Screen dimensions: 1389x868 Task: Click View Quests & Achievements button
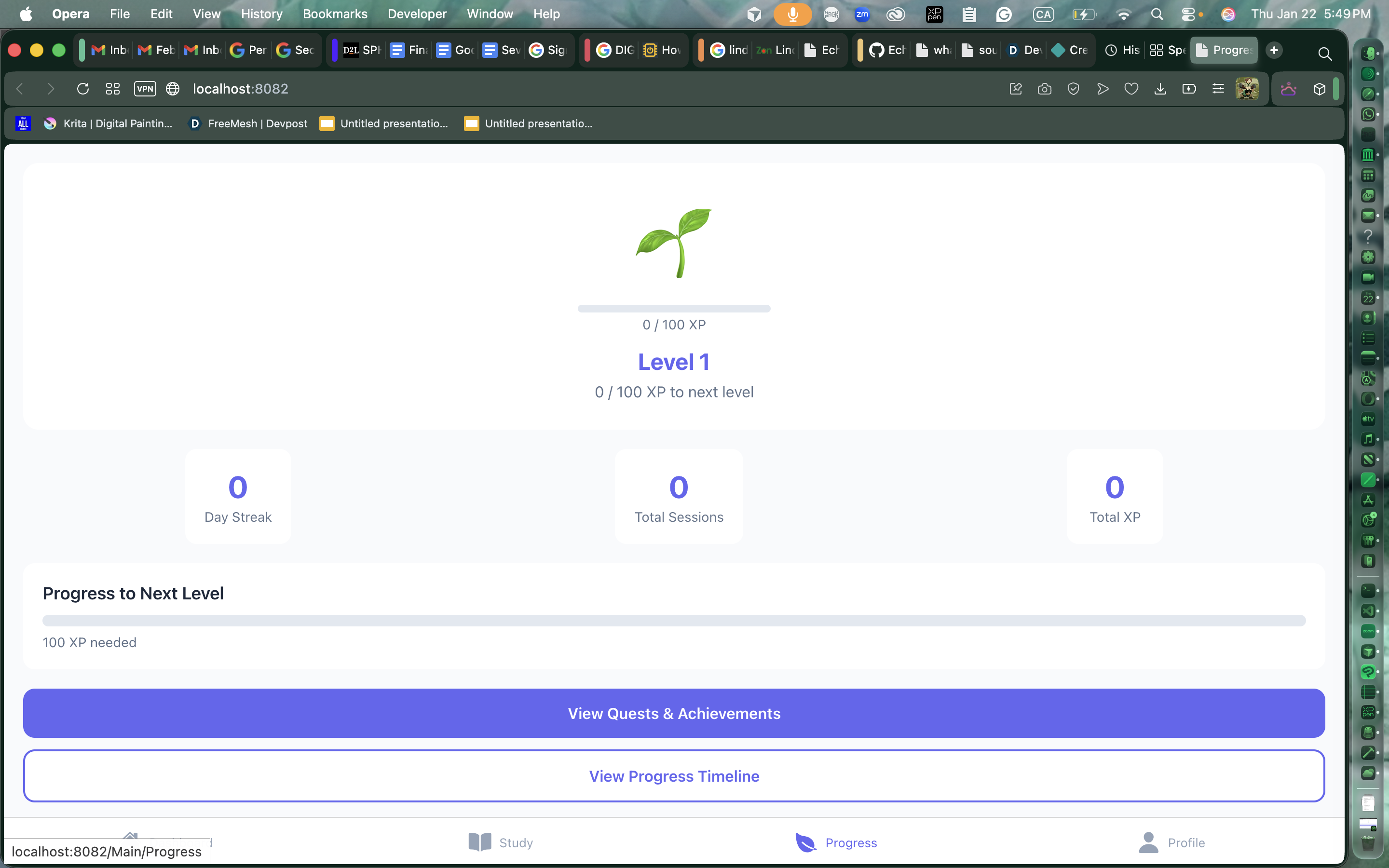(x=674, y=713)
